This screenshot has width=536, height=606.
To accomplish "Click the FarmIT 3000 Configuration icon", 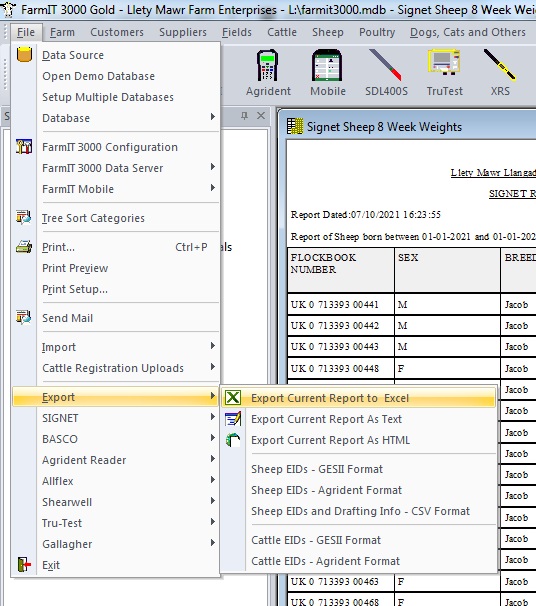I will (24, 147).
